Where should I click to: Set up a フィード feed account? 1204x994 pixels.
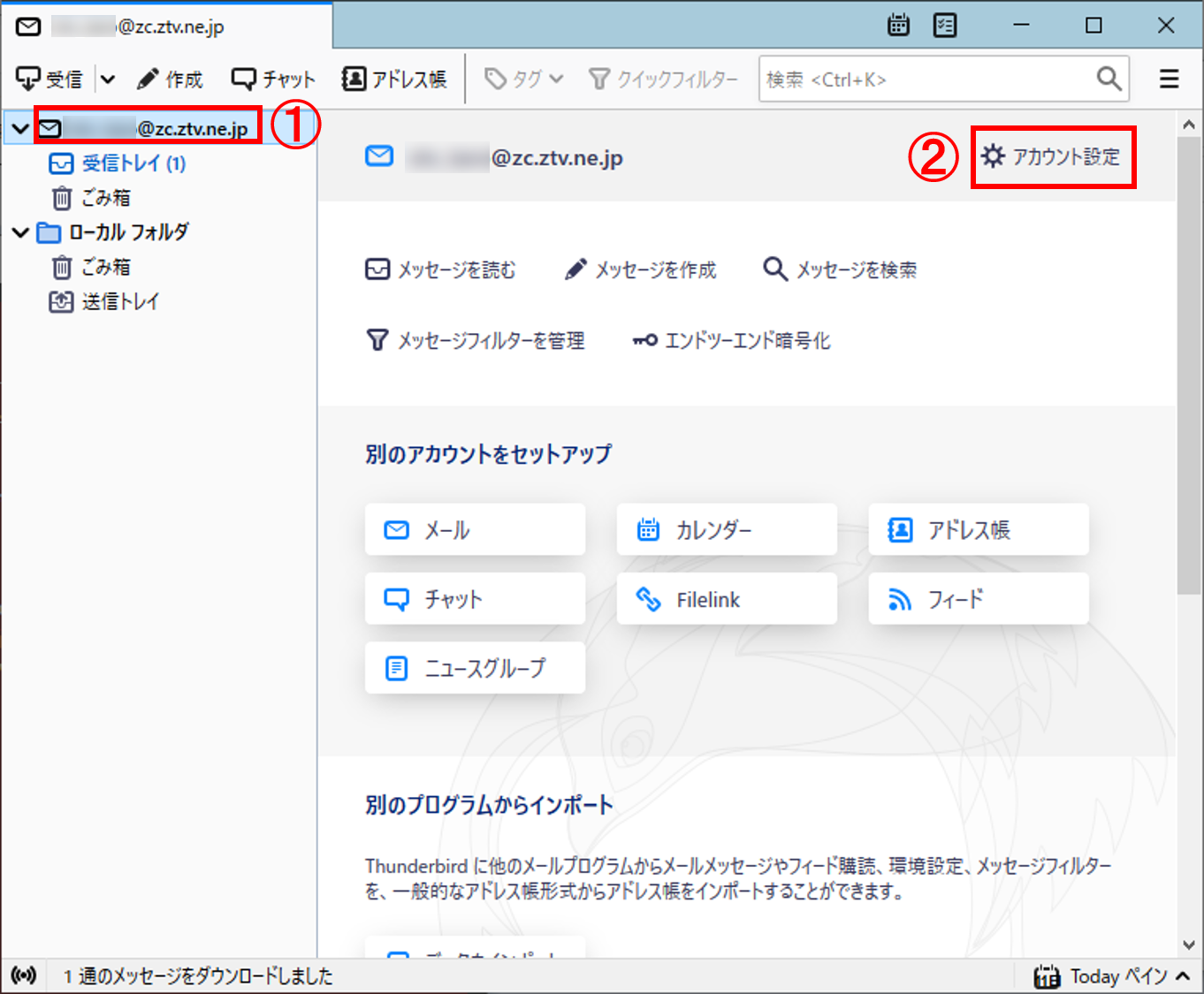point(979,599)
